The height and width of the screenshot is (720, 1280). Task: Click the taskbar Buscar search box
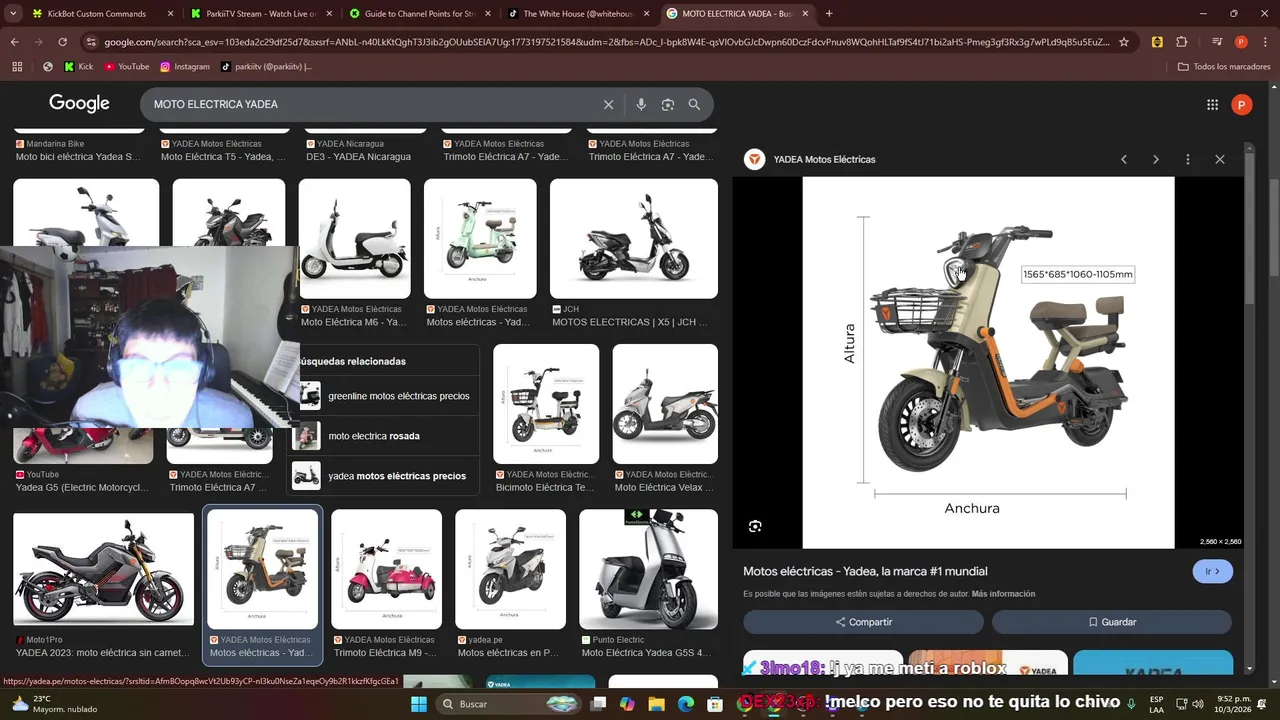507,704
